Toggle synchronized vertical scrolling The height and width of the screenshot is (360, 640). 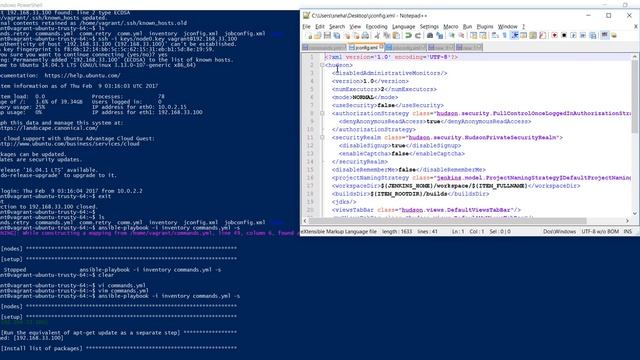click(473, 36)
